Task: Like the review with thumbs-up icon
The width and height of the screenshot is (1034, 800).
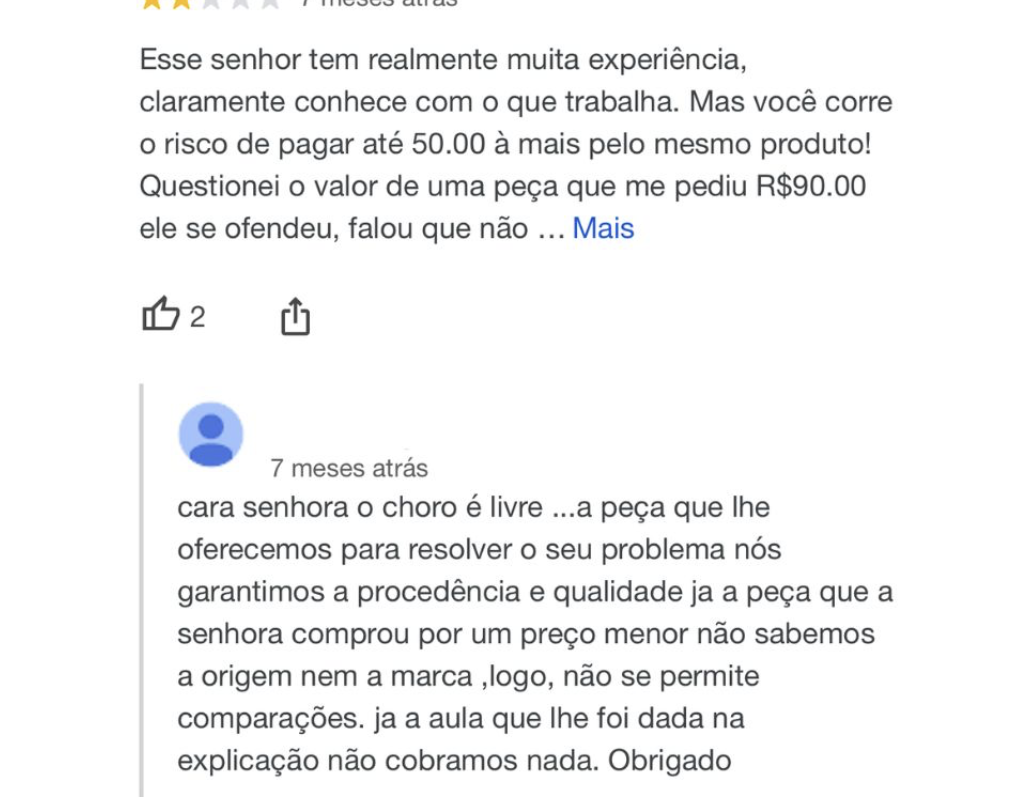Action: 160,316
